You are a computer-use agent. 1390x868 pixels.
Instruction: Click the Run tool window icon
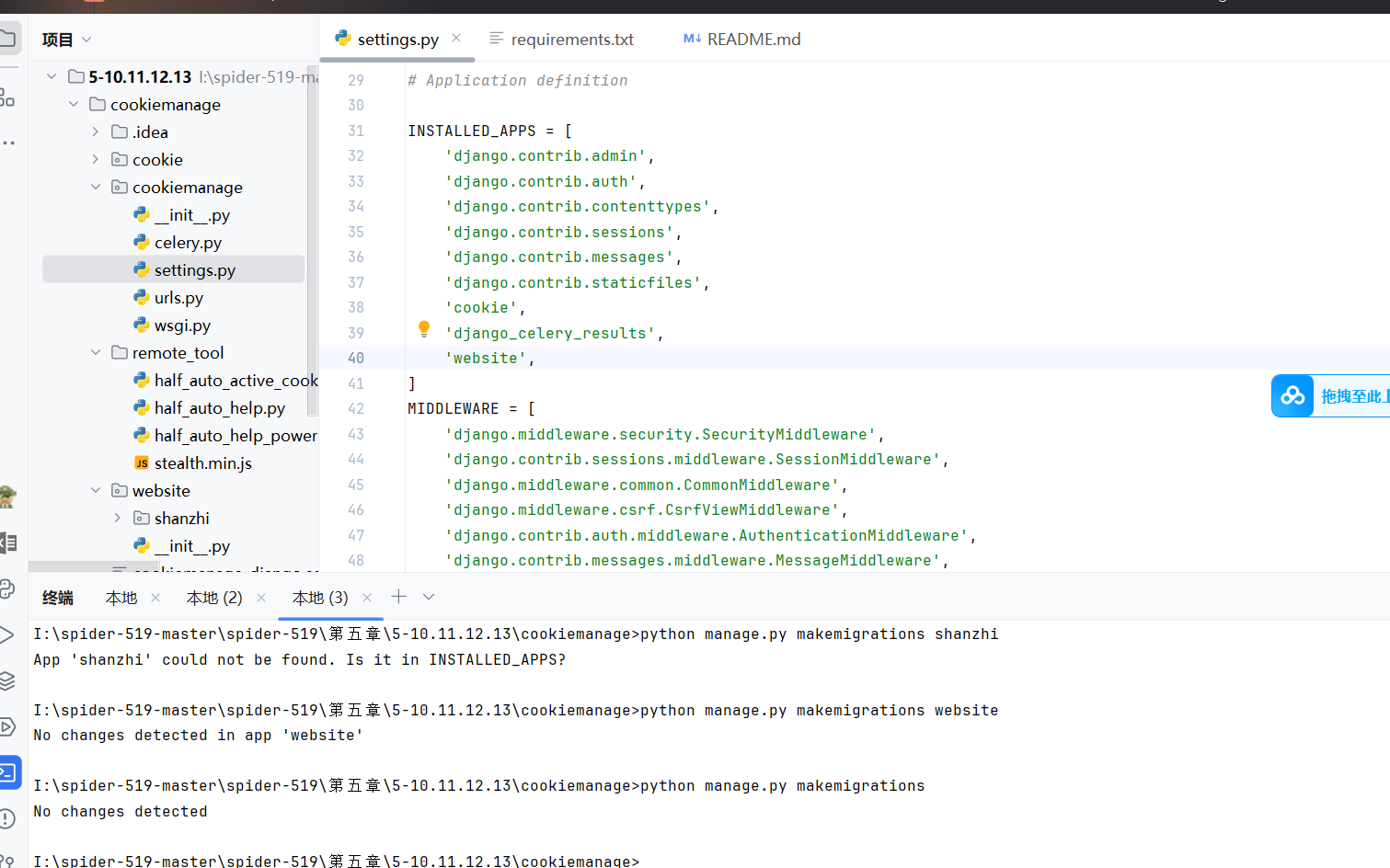click(7, 634)
